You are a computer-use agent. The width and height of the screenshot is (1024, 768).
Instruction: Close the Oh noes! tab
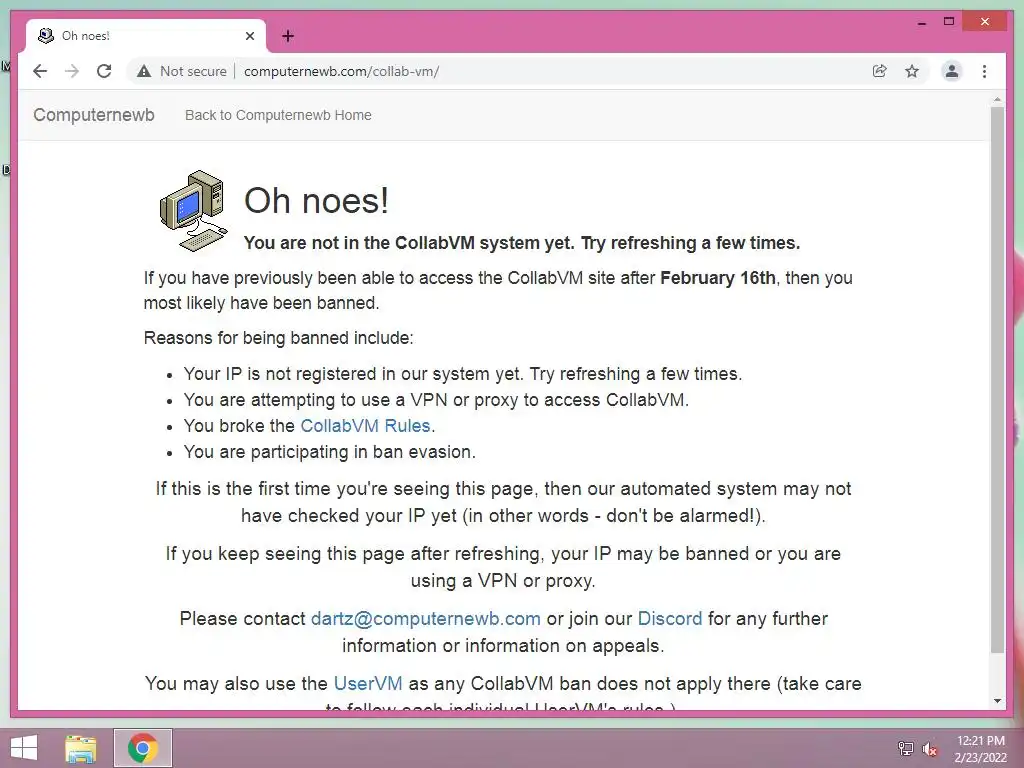pyautogui.click(x=249, y=36)
